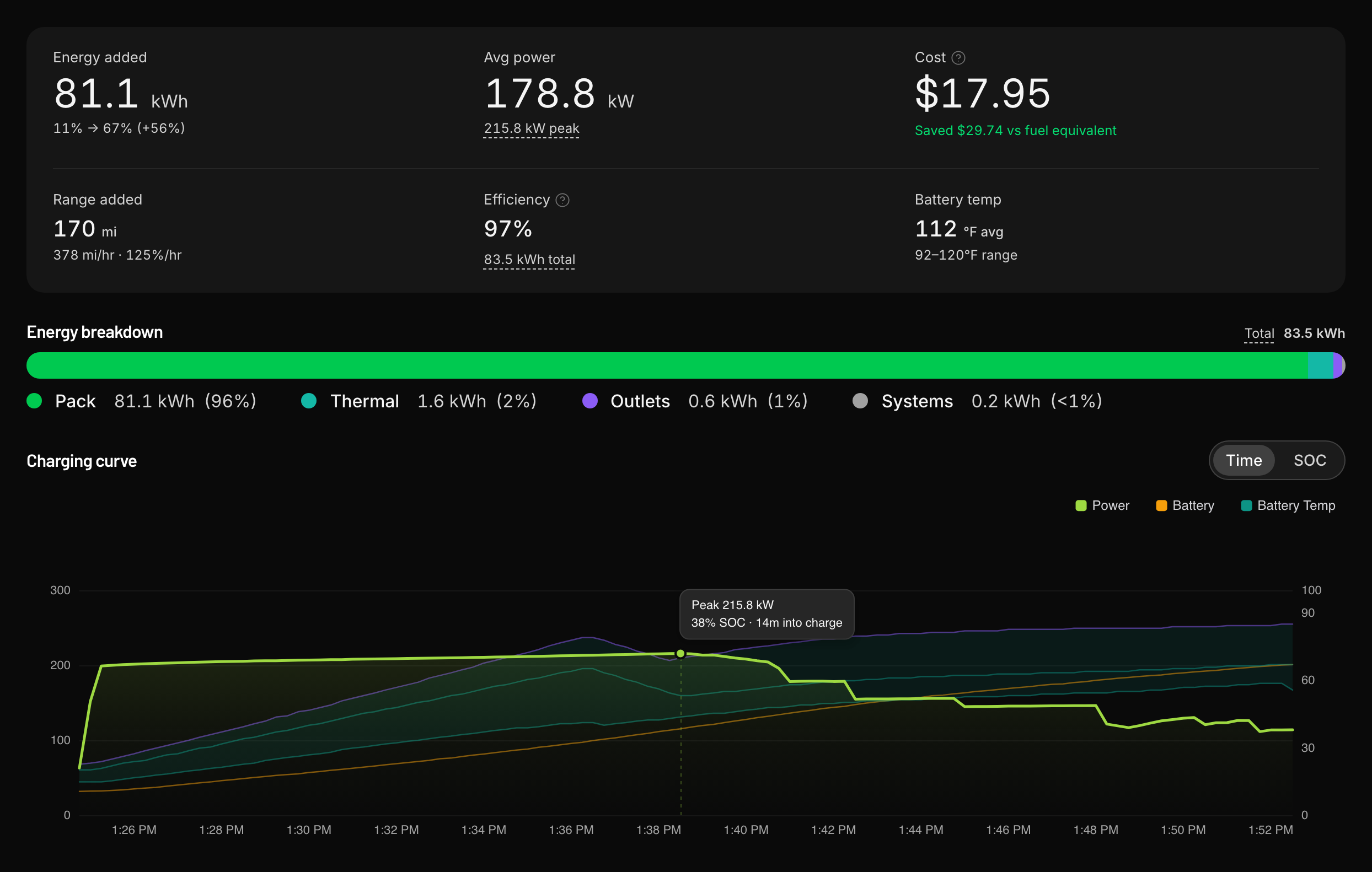Click the peak marker dot on power curve
This screenshot has height=872, width=1372.
(680, 654)
